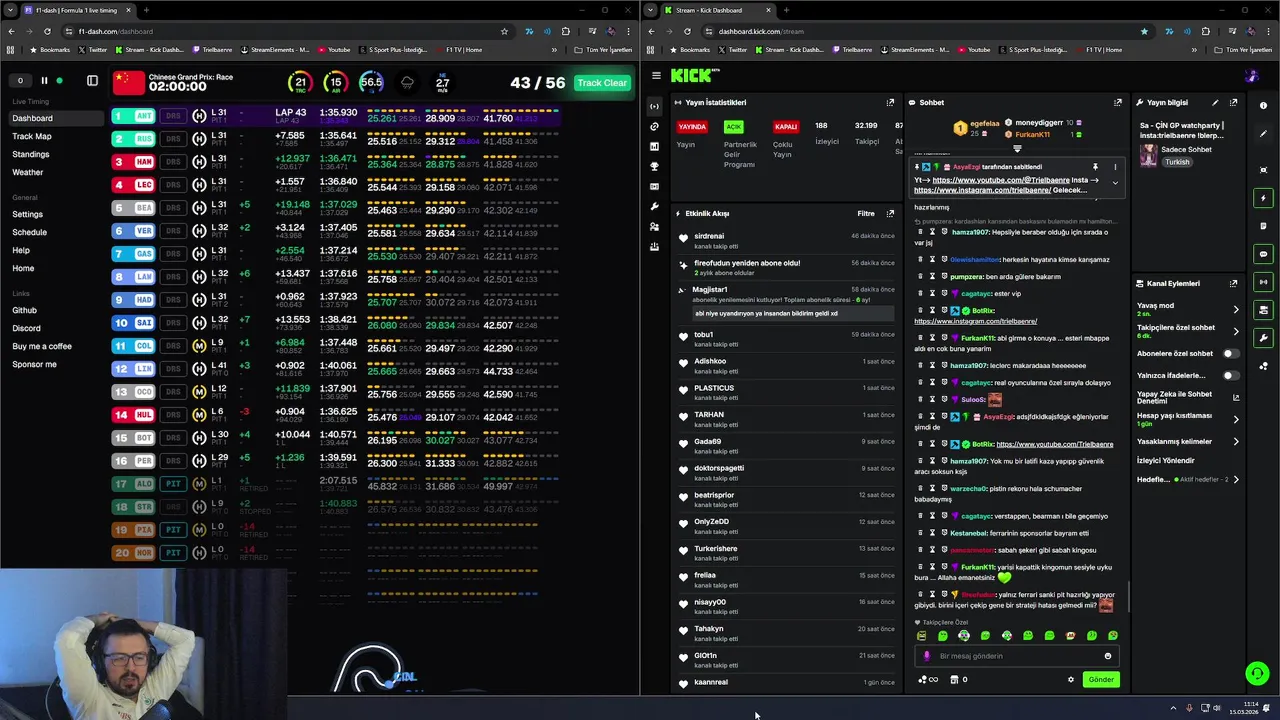This screenshot has width=1280, height=720.
Task: Bookmark Kick page with star icon
Action: point(1144,31)
